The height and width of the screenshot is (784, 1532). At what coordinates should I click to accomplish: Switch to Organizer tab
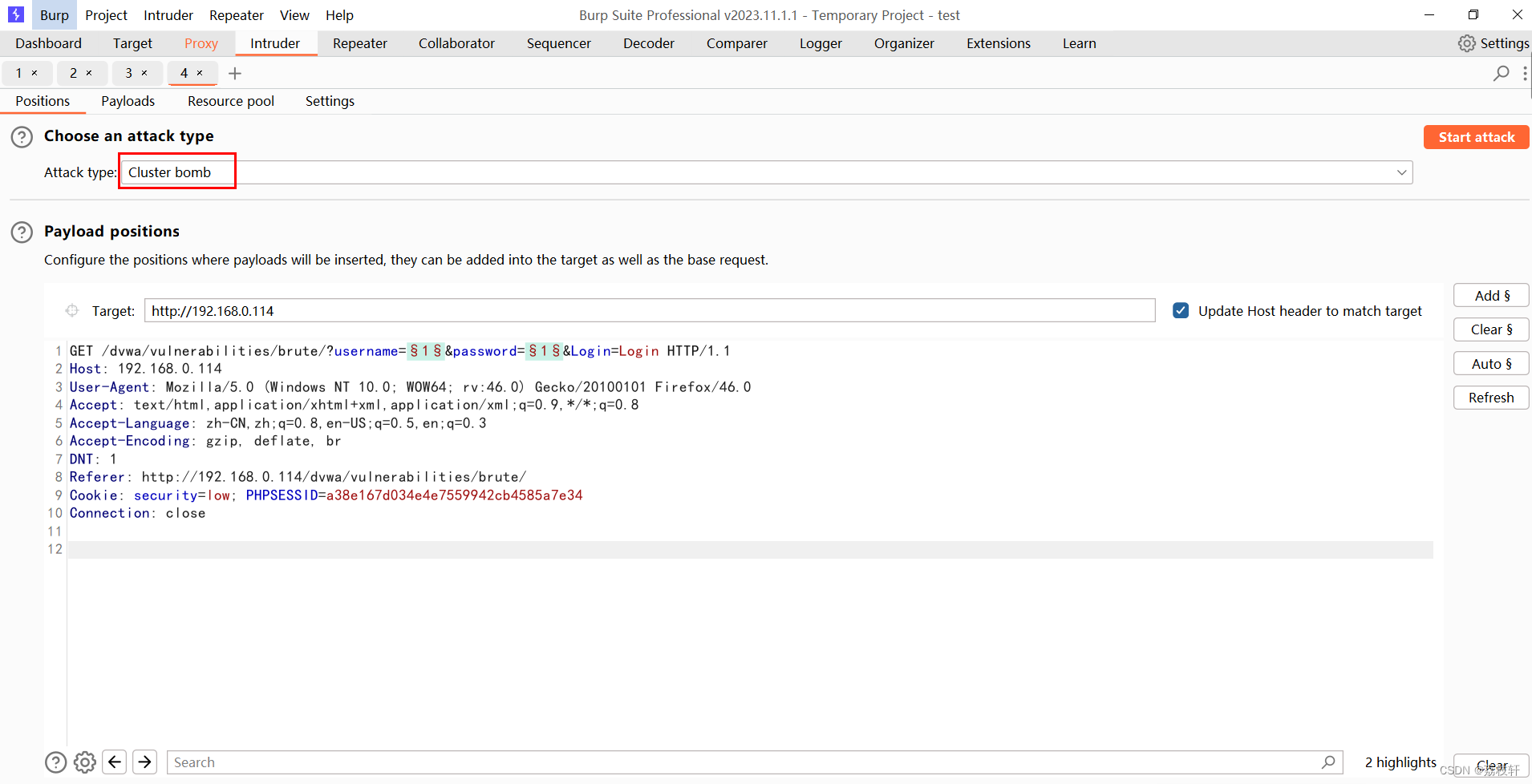904,43
